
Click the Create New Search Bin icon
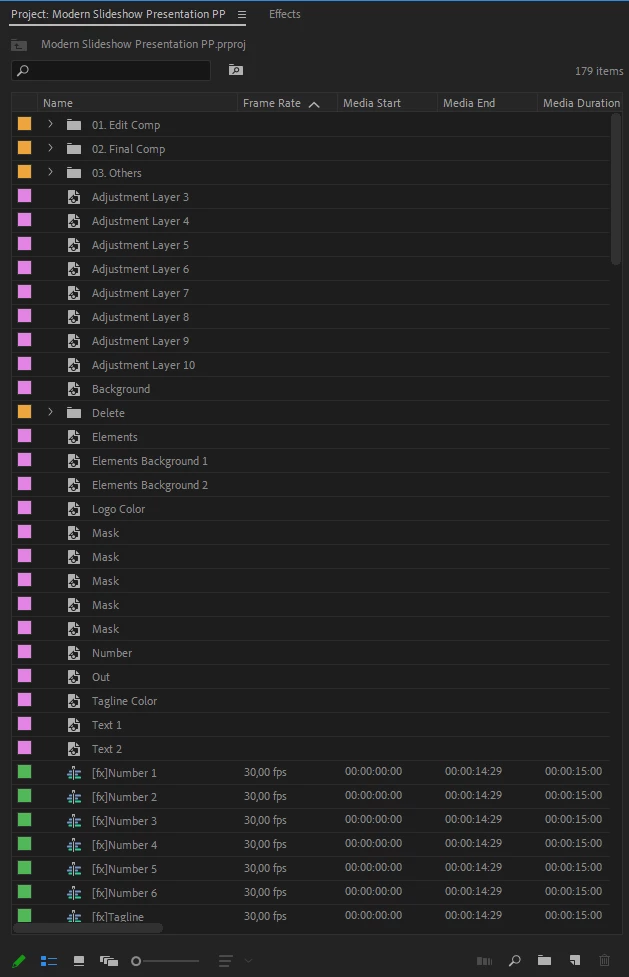tap(236, 70)
